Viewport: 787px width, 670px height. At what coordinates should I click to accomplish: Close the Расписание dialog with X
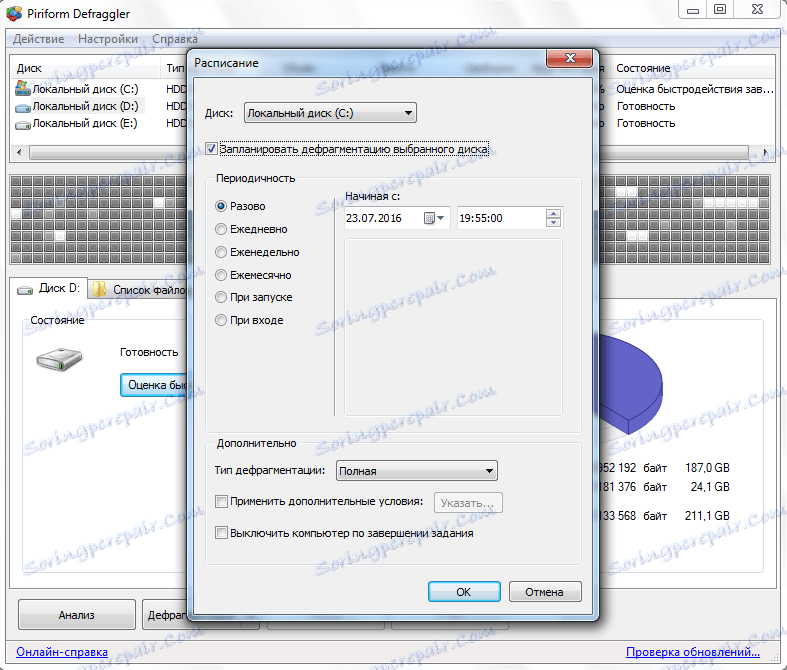click(570, 58)
